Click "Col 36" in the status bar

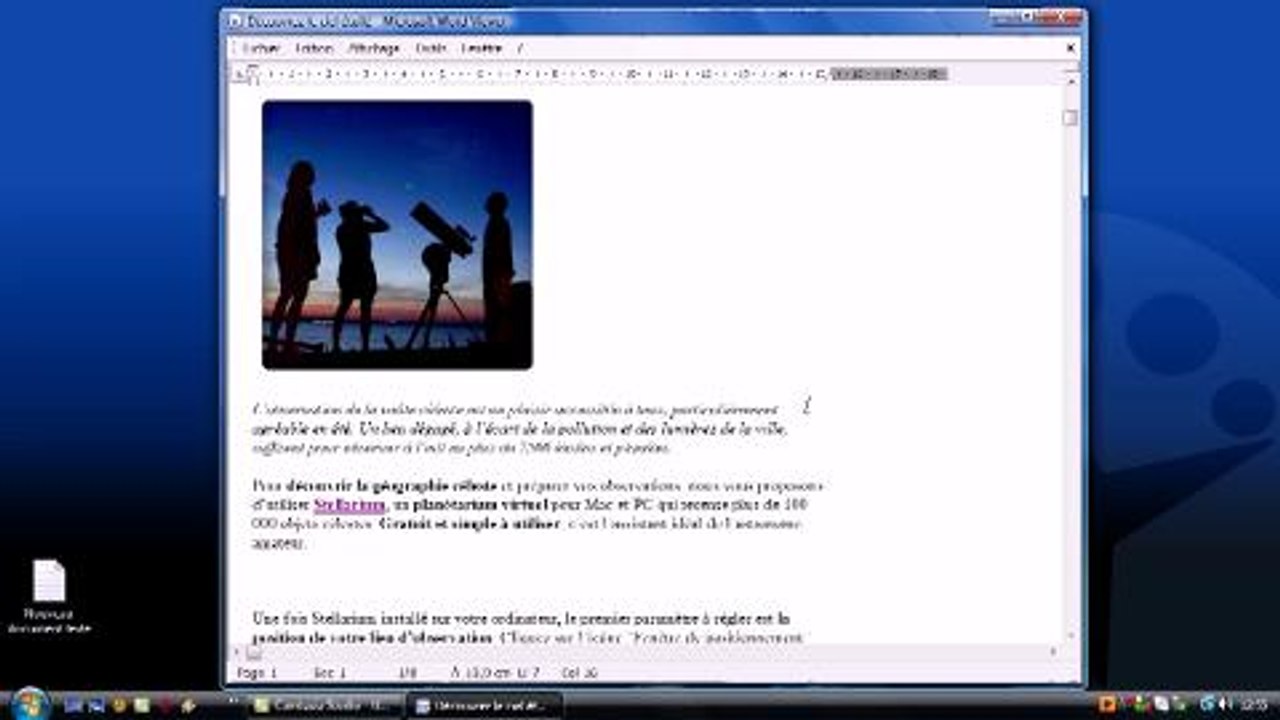(x=579, y=673)
